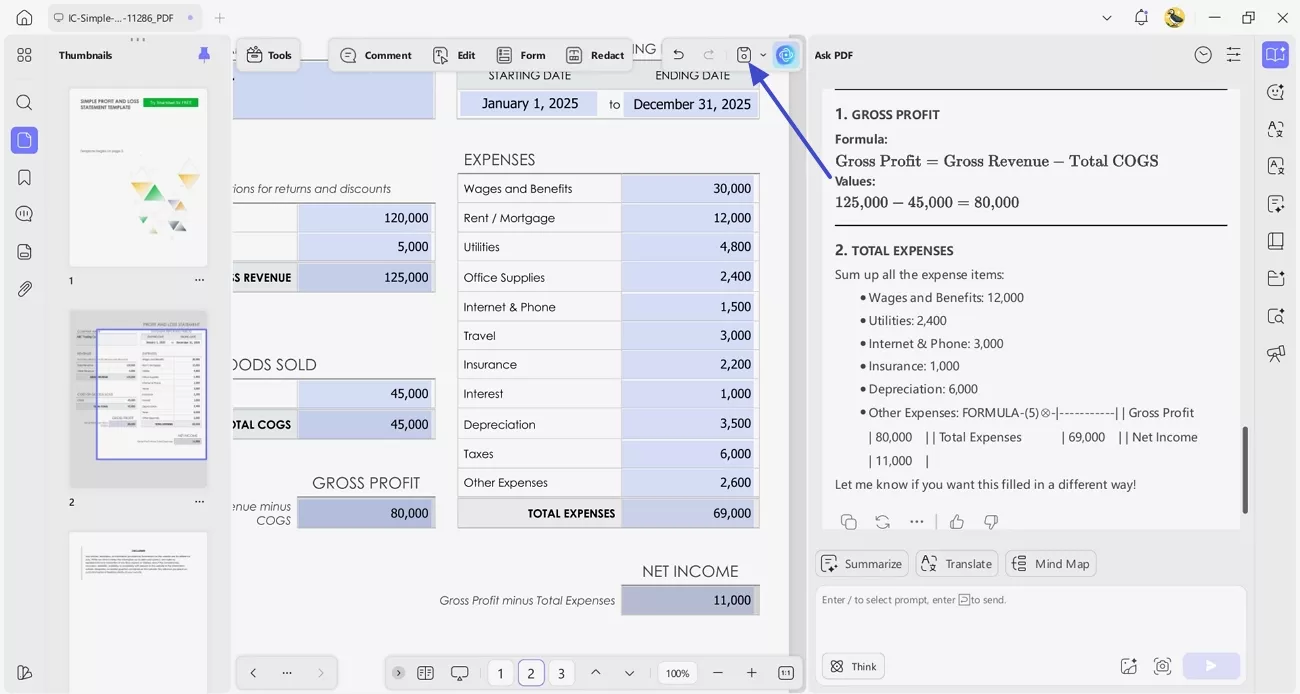Start presentation mode from the bottom bar

(x=459, y=673)
